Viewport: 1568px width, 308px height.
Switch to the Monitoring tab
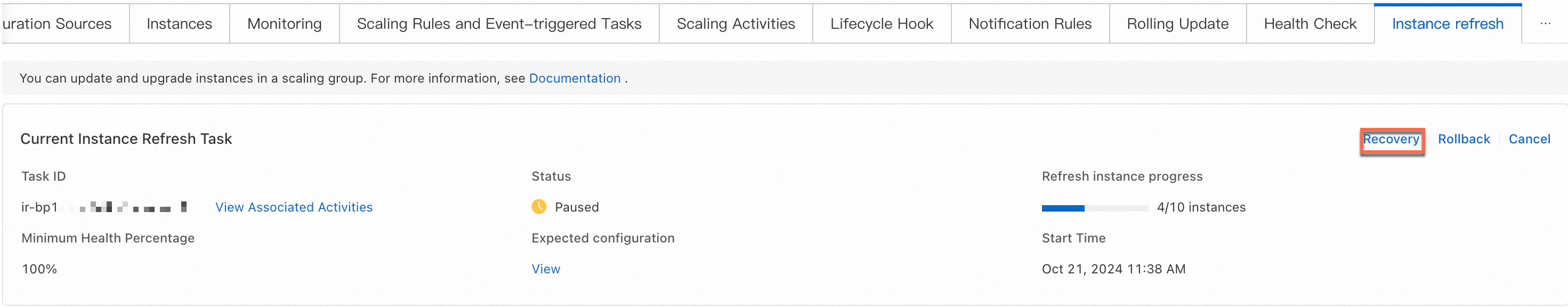pyautogui.click(x=284, y=24)
